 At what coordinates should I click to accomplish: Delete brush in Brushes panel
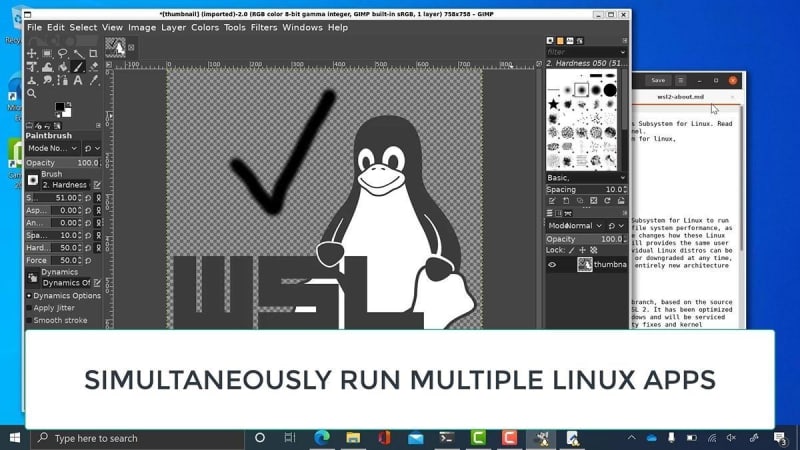click(593, 201)
